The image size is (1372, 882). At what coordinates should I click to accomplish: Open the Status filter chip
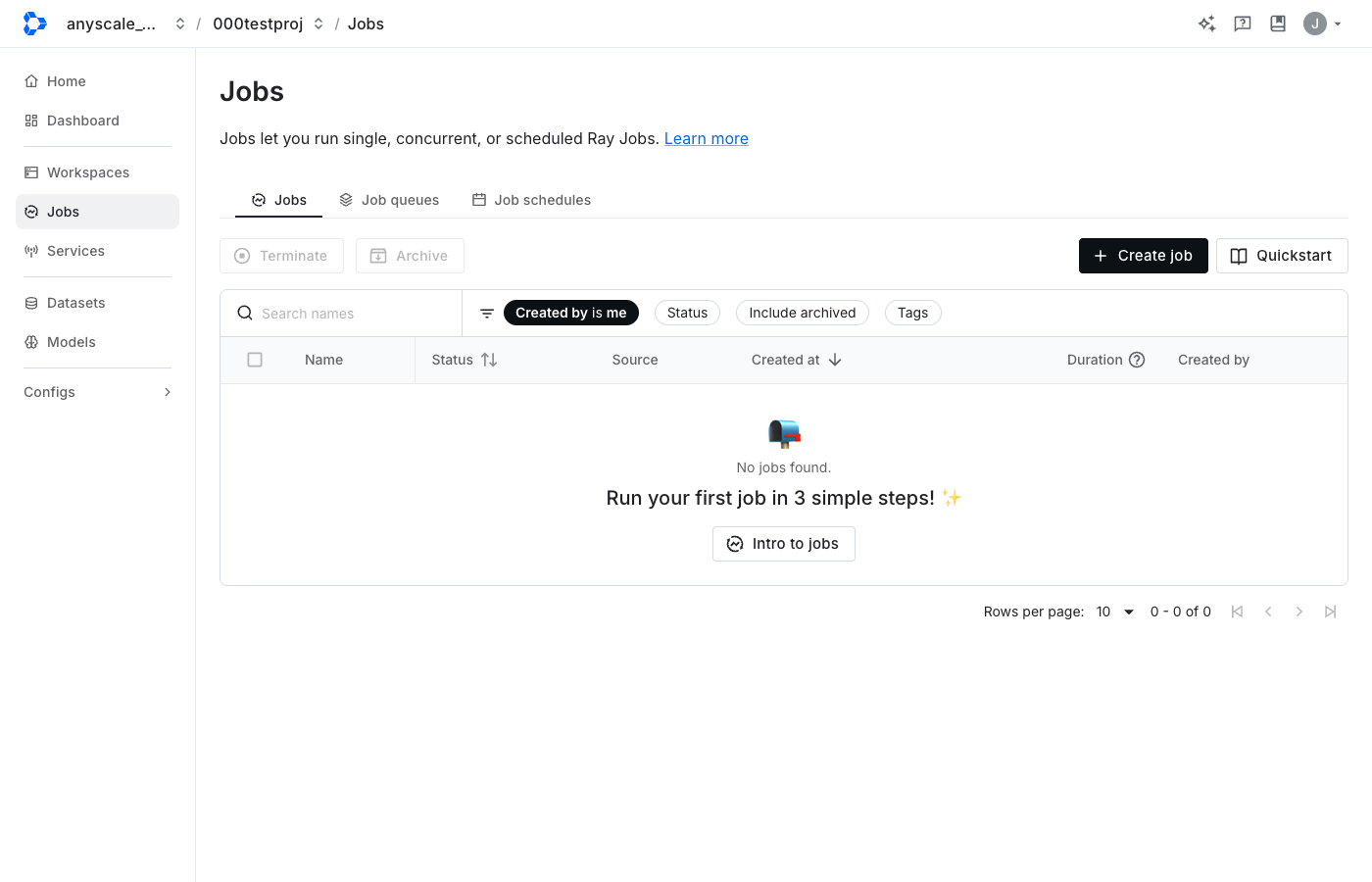[687, 313]
